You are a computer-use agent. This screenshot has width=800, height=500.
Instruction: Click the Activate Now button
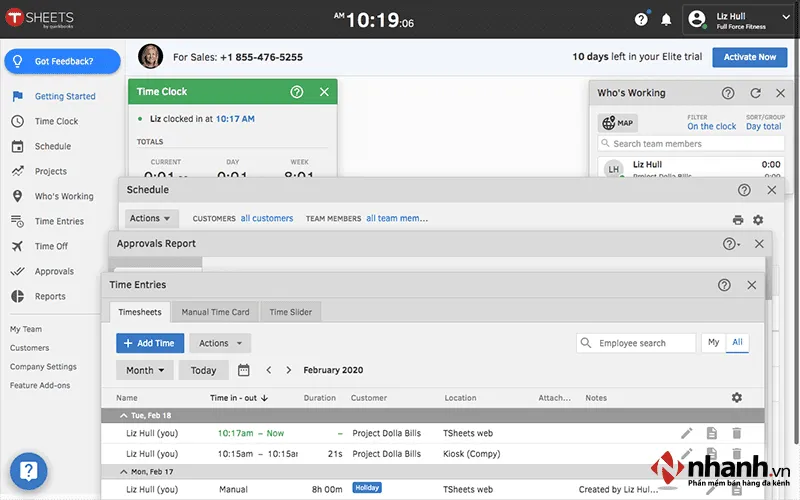(749, 57)
